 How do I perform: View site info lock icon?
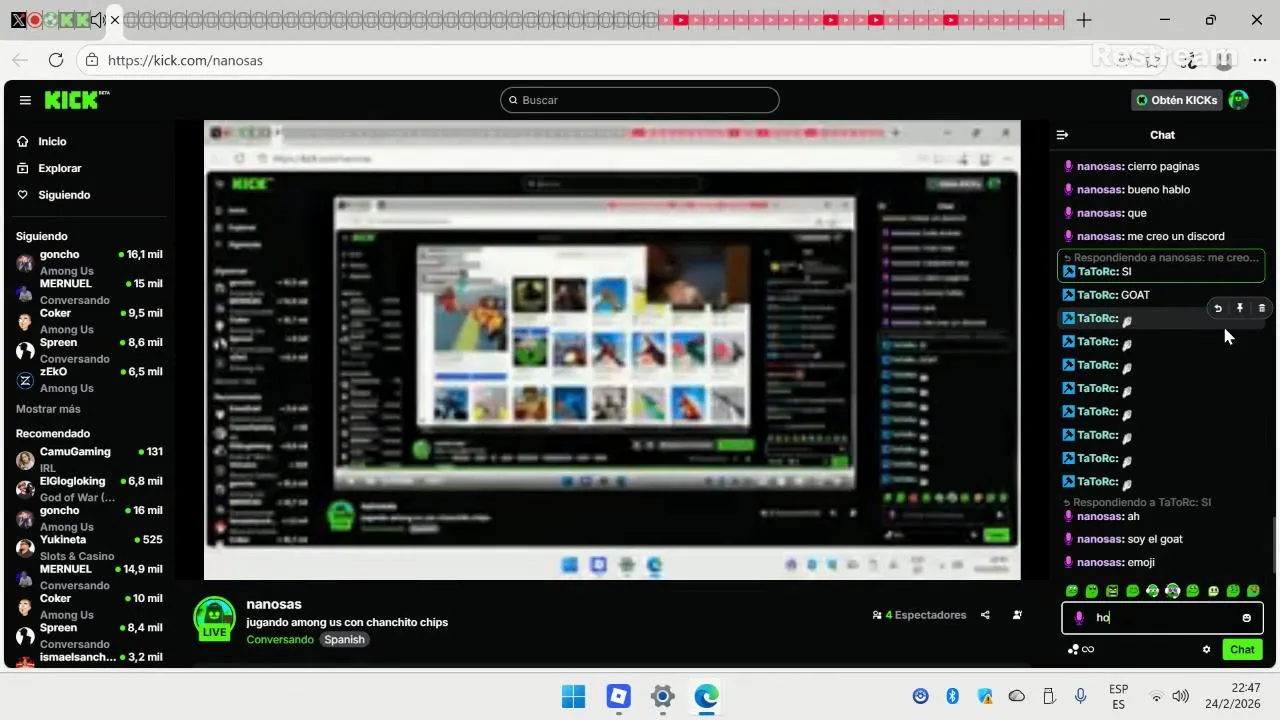coord(91,60)
